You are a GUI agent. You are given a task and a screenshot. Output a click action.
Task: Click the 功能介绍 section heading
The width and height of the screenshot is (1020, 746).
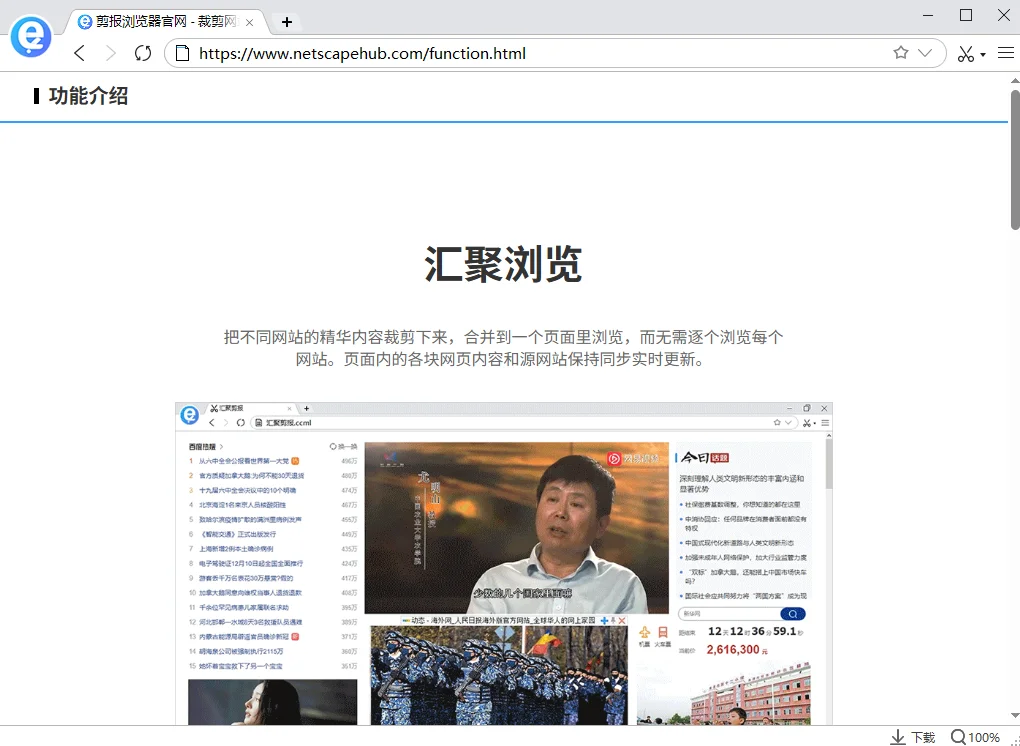(88, 96)
